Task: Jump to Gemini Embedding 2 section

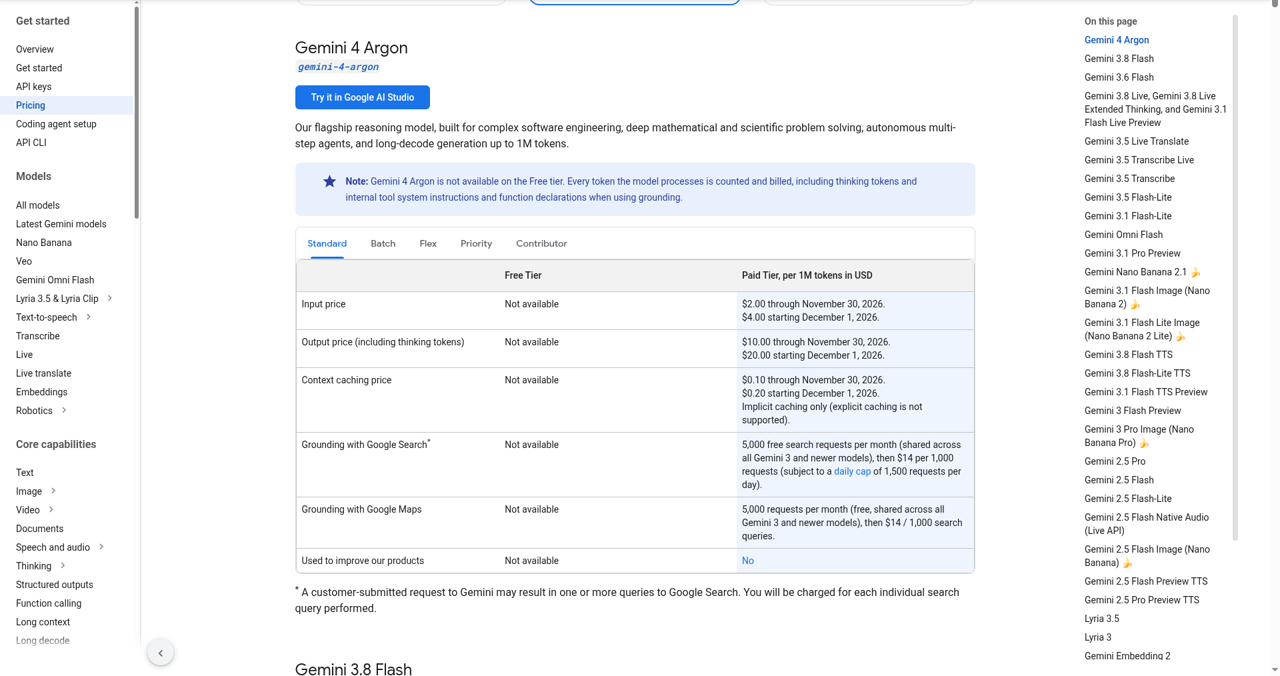Action: 1128,656
